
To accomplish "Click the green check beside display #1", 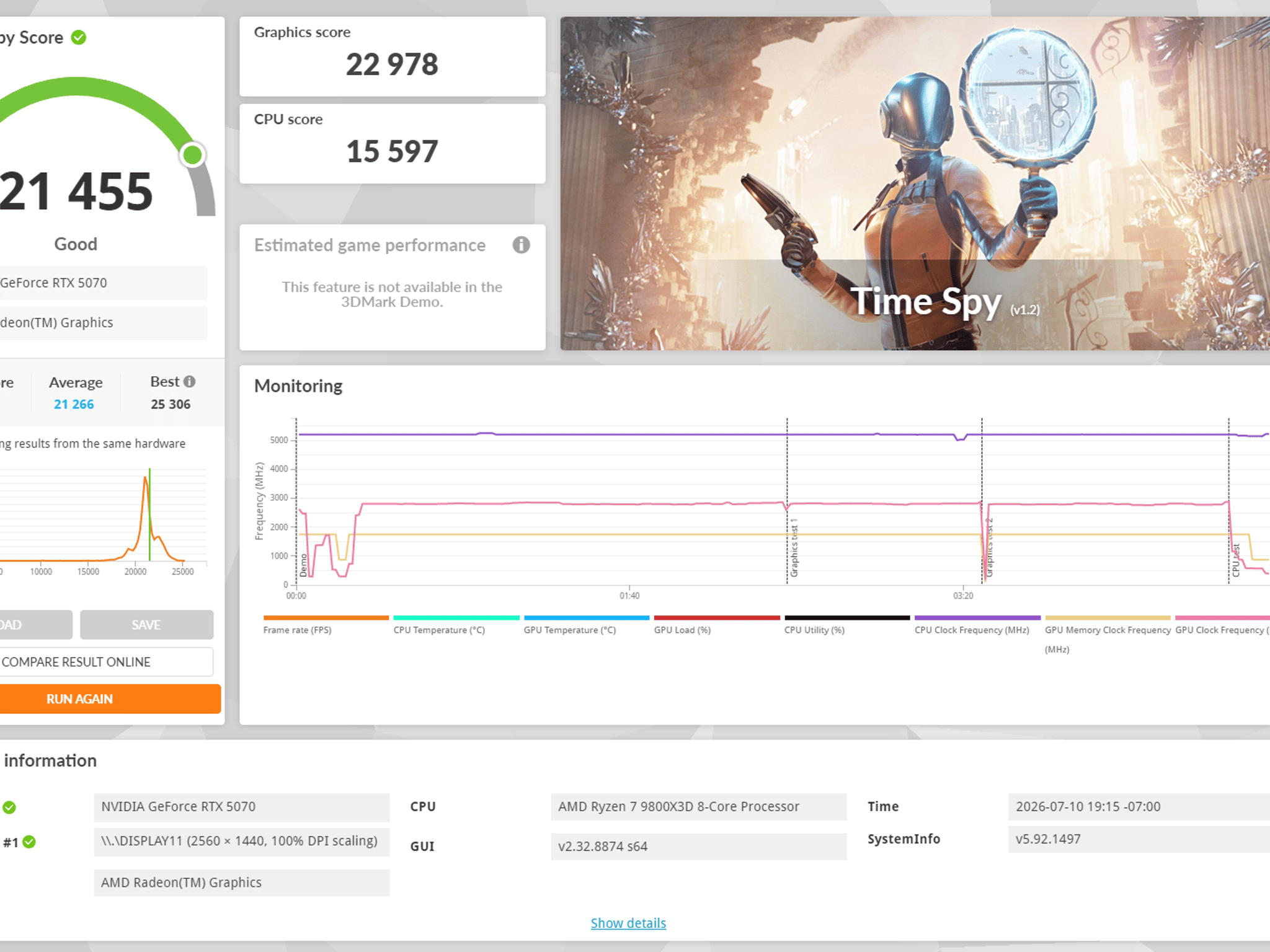I will point(29,842).
